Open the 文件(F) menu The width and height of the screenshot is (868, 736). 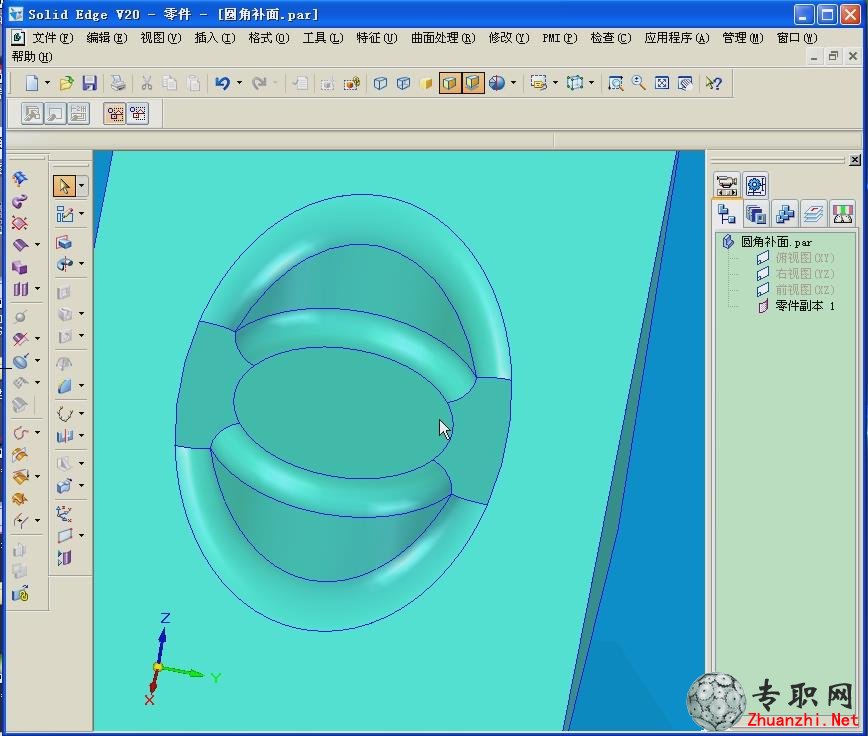coord(53,38)
